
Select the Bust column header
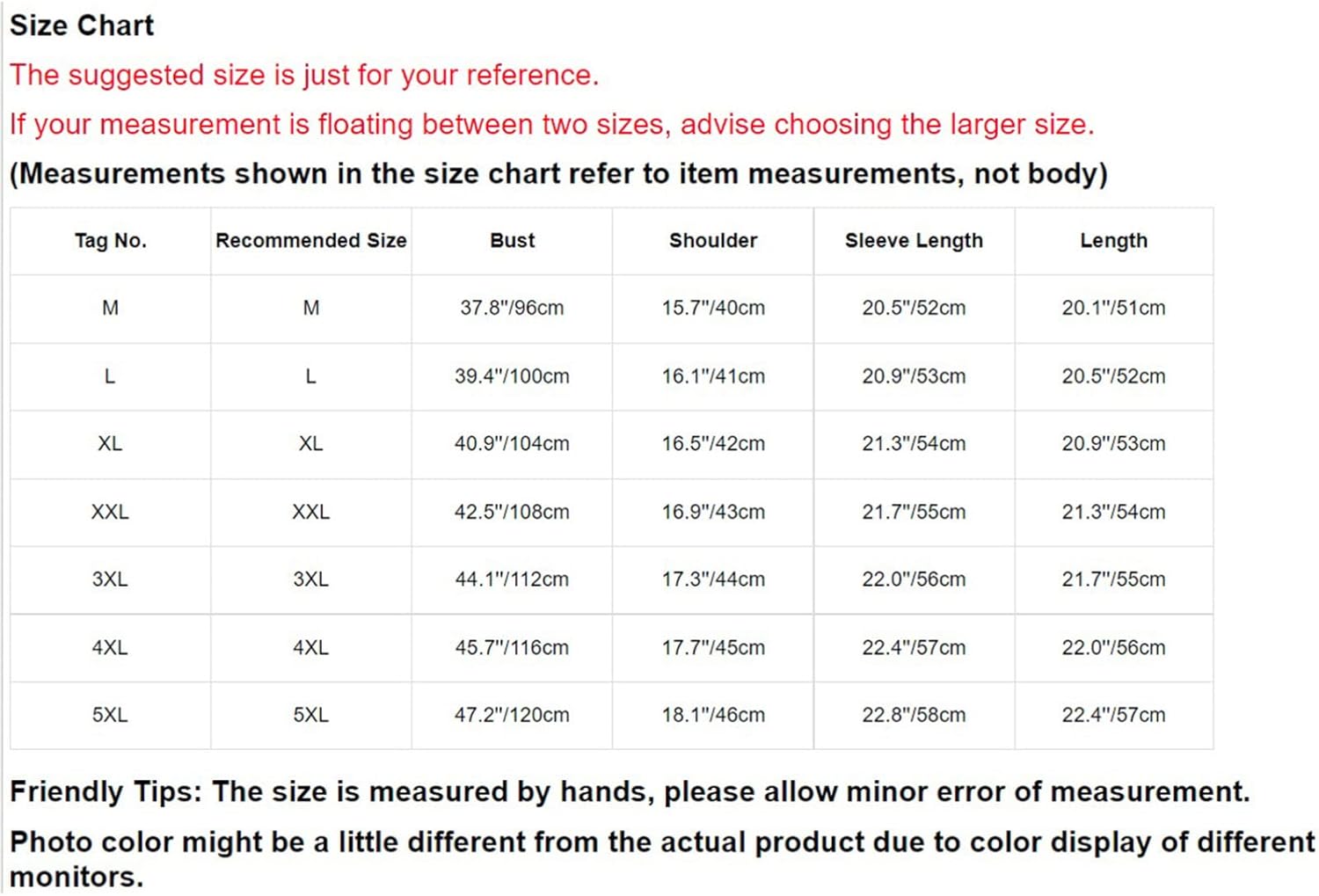tap(512, 241)
